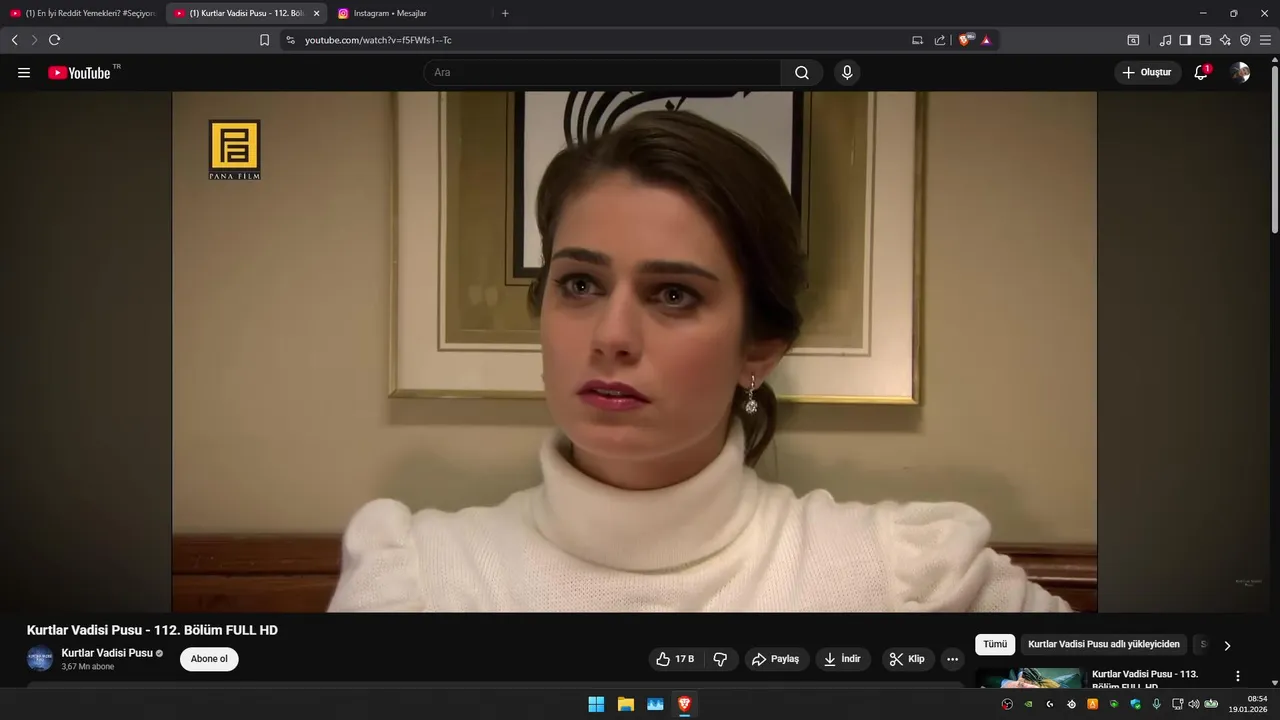Open Leo AI sparkle icon
This screenshot has height=720, width=1280.
pyautogui.click(x=1225, y=40)
